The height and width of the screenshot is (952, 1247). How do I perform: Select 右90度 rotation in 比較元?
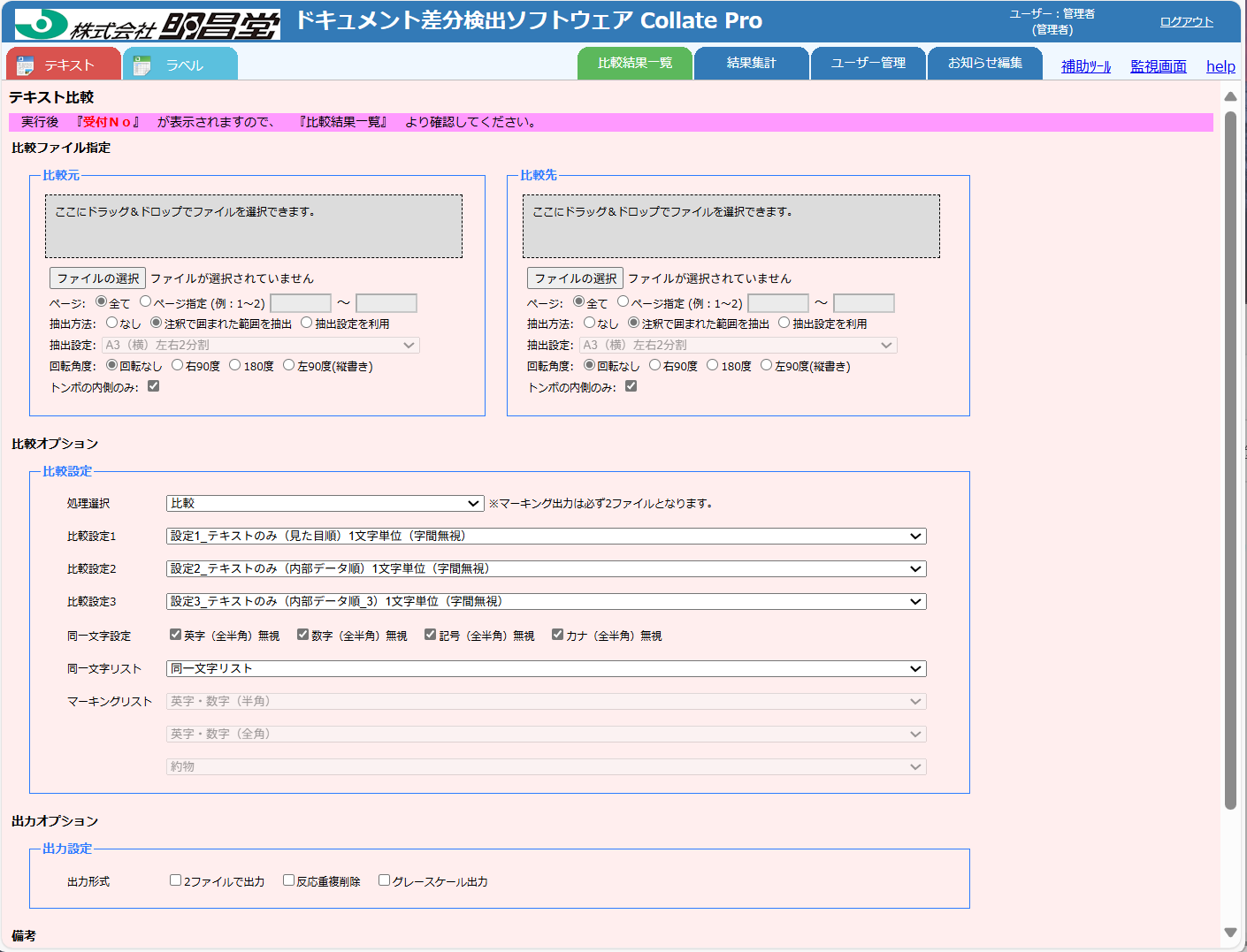pyautogui.click(x=178, y=365)
